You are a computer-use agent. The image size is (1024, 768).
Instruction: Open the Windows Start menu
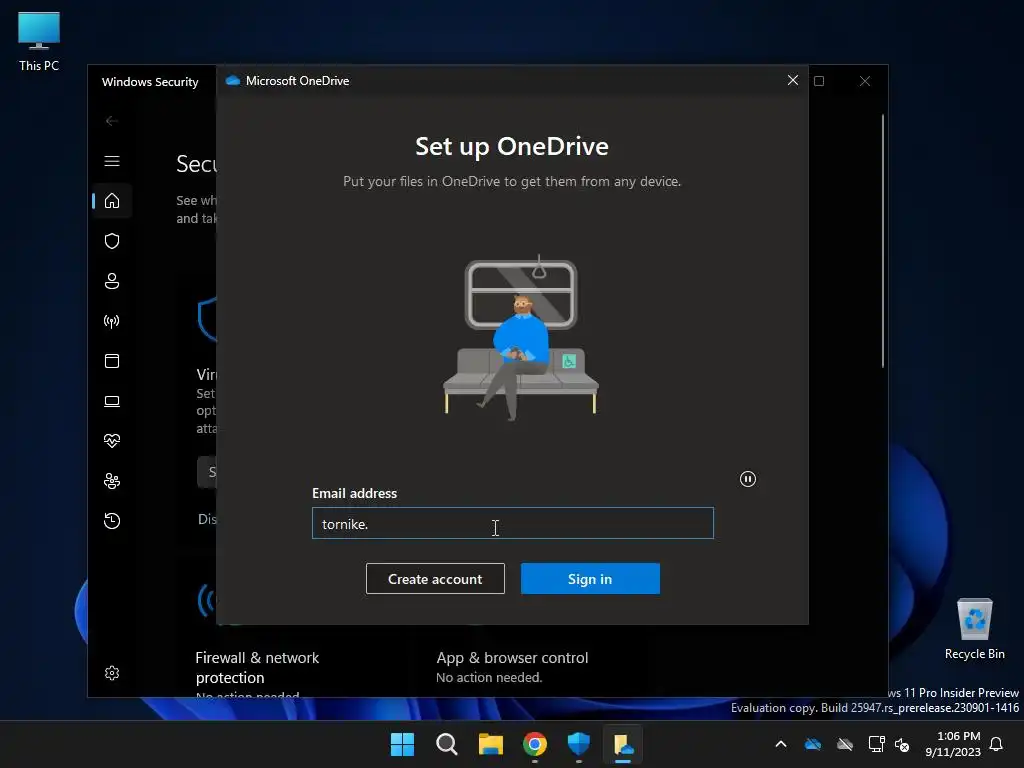pos(402,744)
